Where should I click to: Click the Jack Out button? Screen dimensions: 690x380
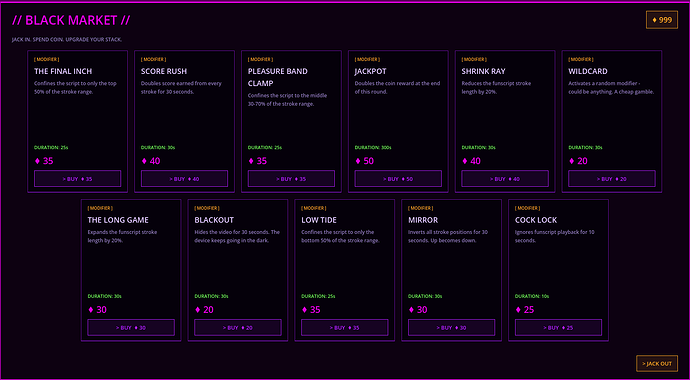657,363
